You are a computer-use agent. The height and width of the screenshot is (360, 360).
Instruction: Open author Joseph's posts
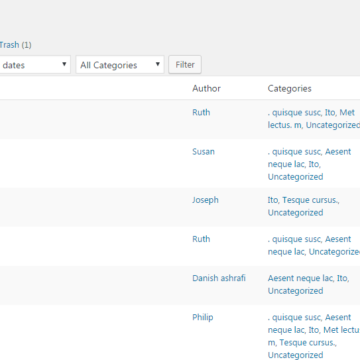point(205,200)
